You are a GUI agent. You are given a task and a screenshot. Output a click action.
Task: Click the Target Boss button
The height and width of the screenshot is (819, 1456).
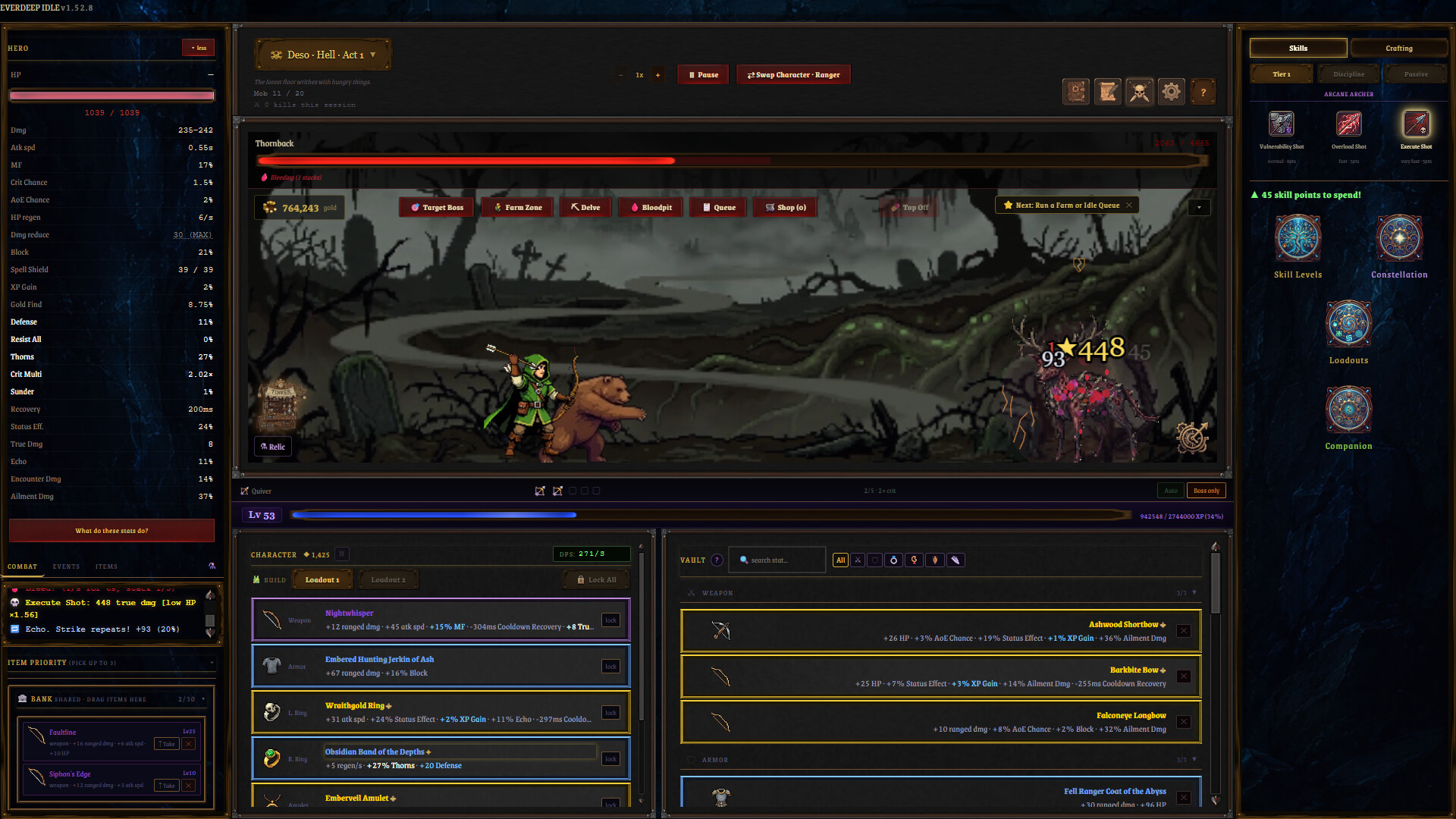click(437, 207)
